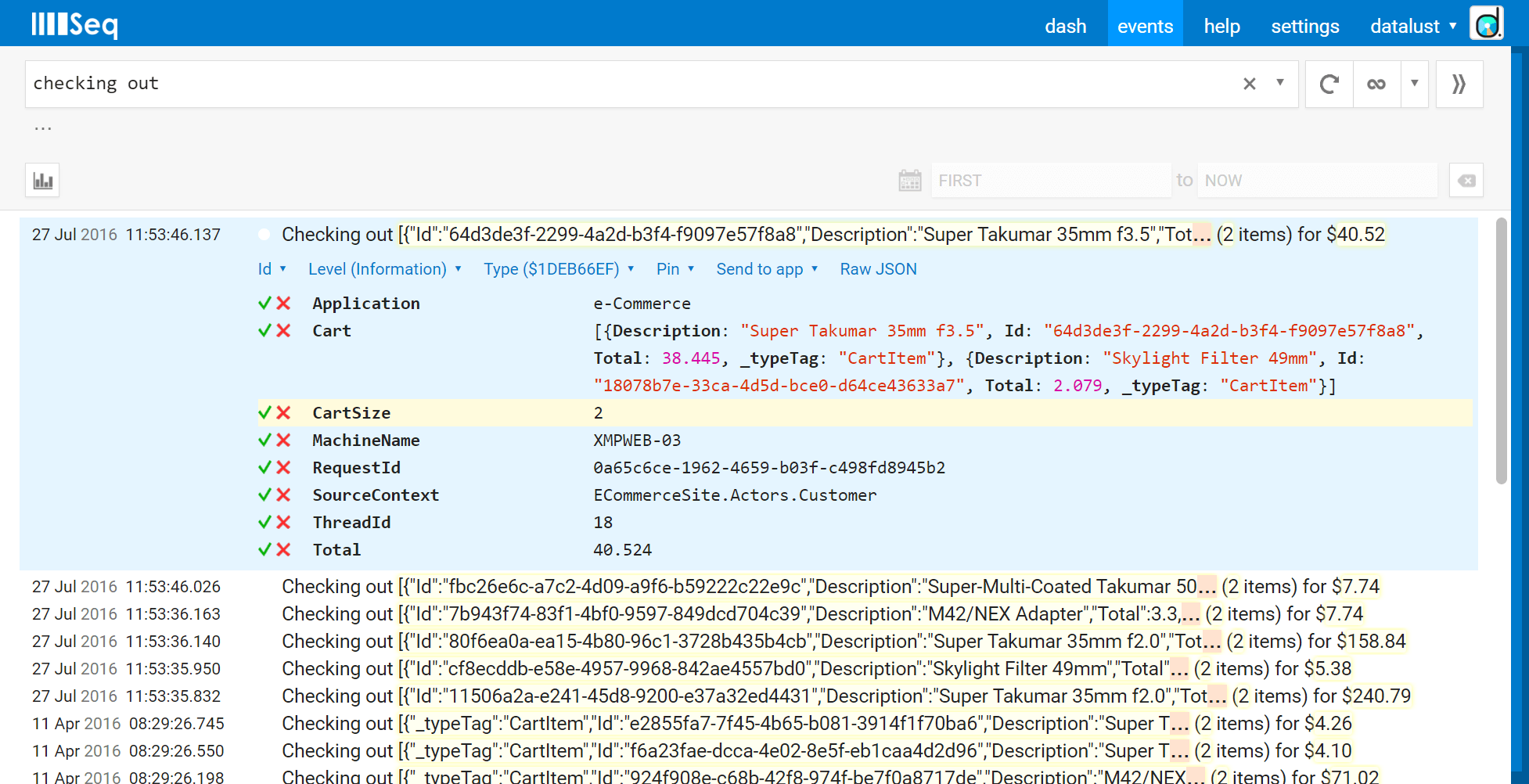
Task: Click the FIRST date input
Action: [1051, 181]
